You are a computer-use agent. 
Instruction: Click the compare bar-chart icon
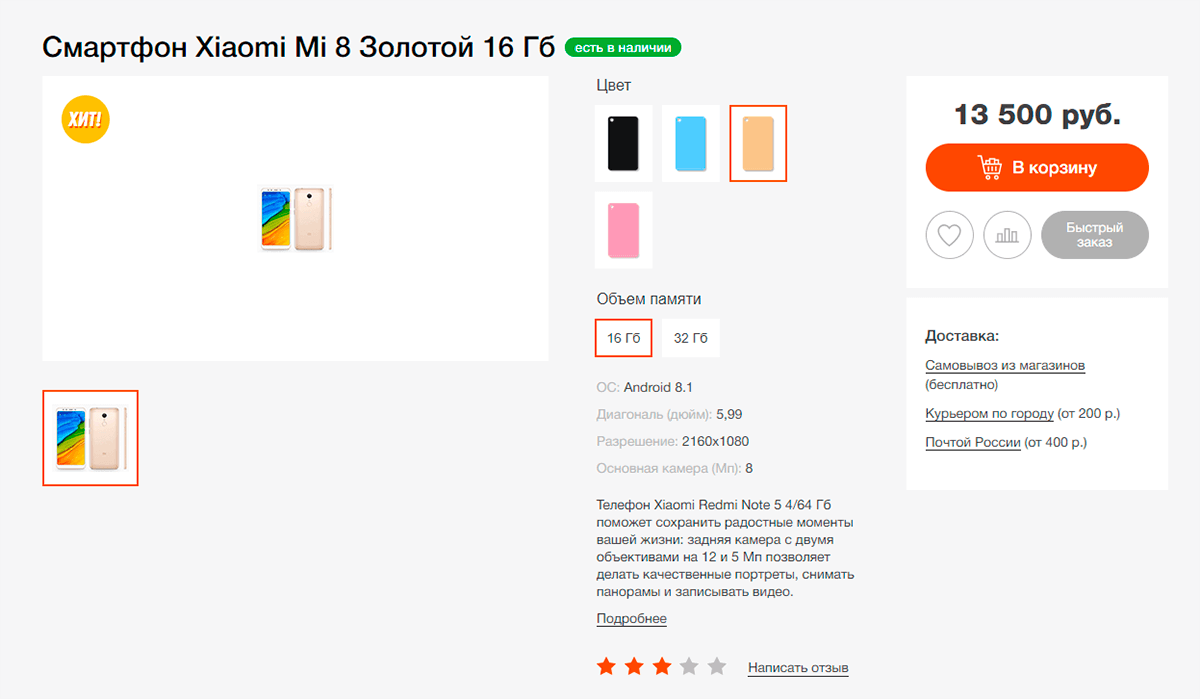click(1007, 236)
